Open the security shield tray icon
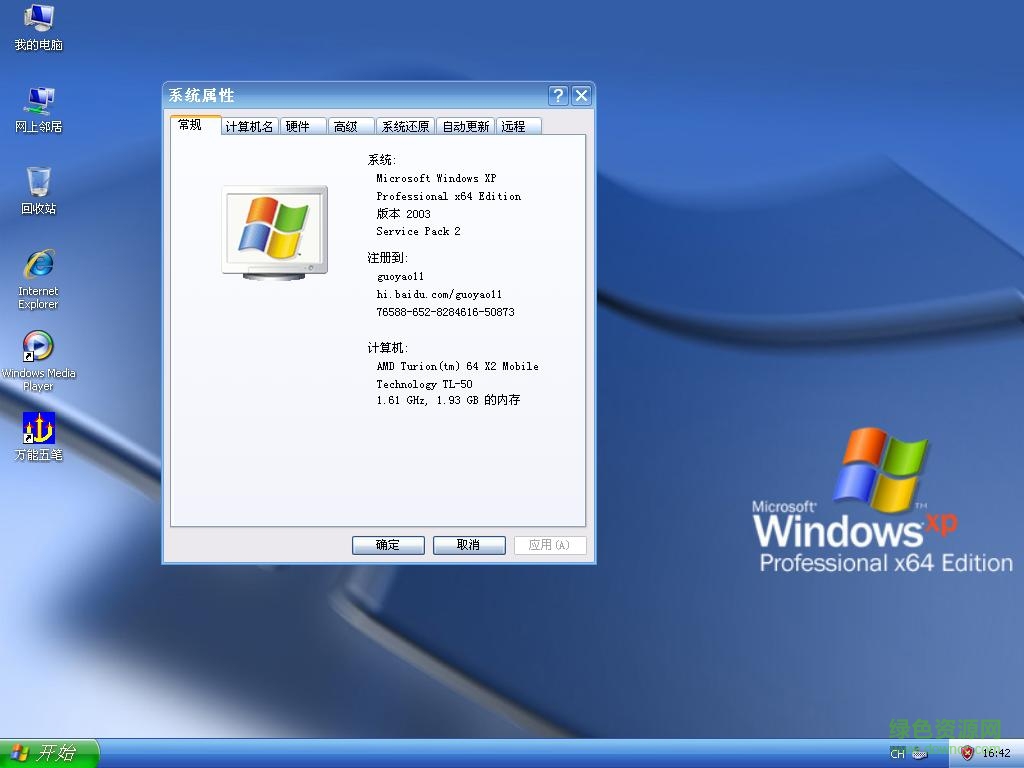 (x=967, y=753)
